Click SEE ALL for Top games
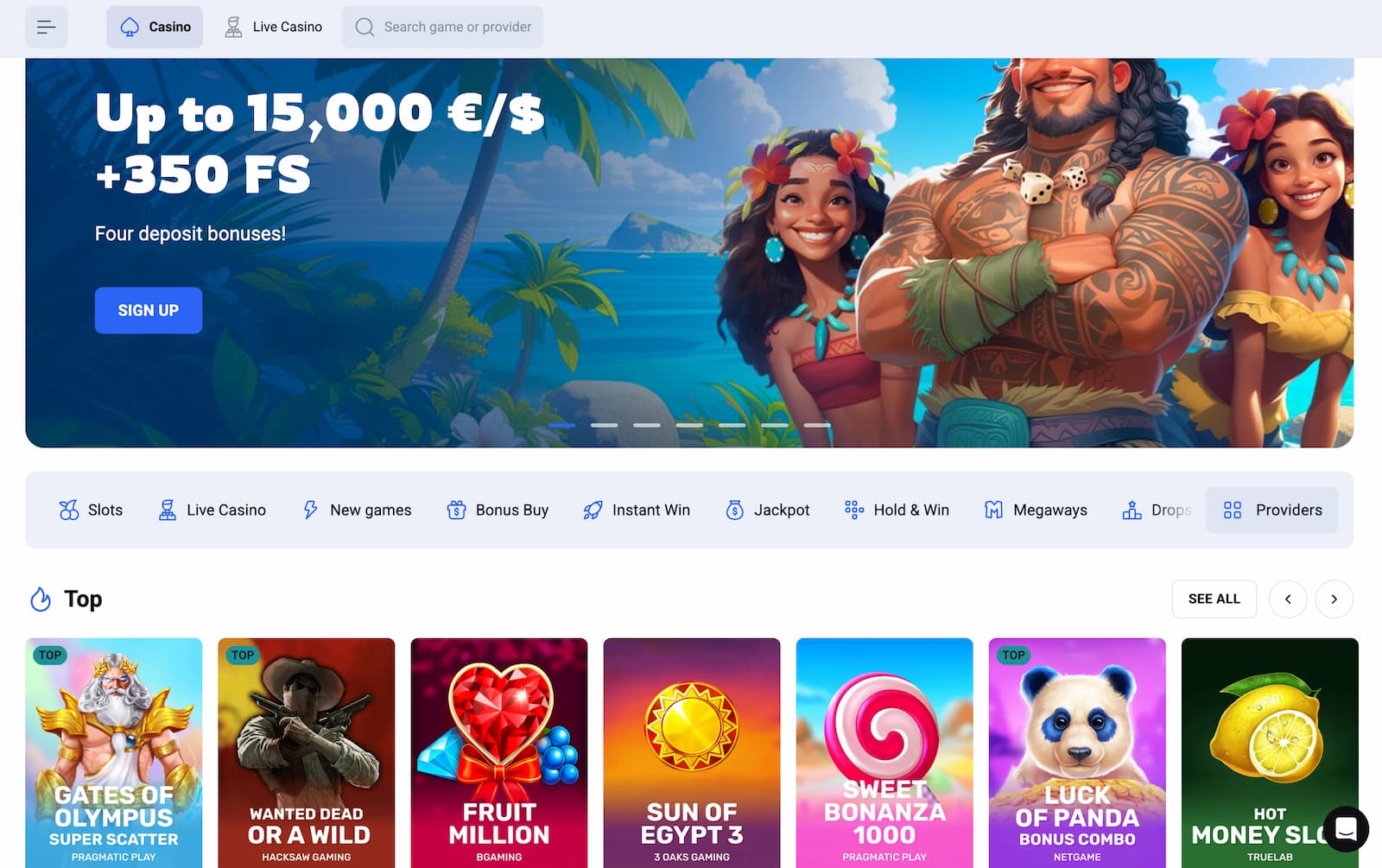This screenshot has height=868, width=1382. (1214, 599)
